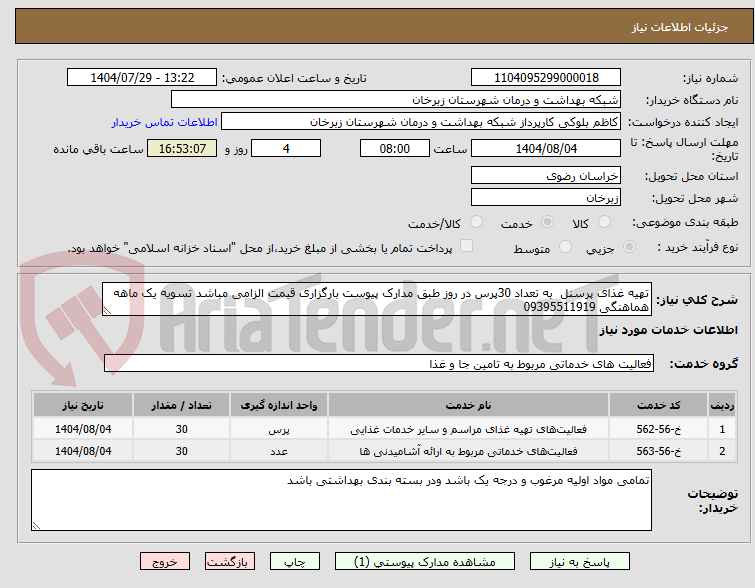Click the requester field کاظم بلوکی
The height and width of the screenshot is (588, 755).
pos(421,122)
